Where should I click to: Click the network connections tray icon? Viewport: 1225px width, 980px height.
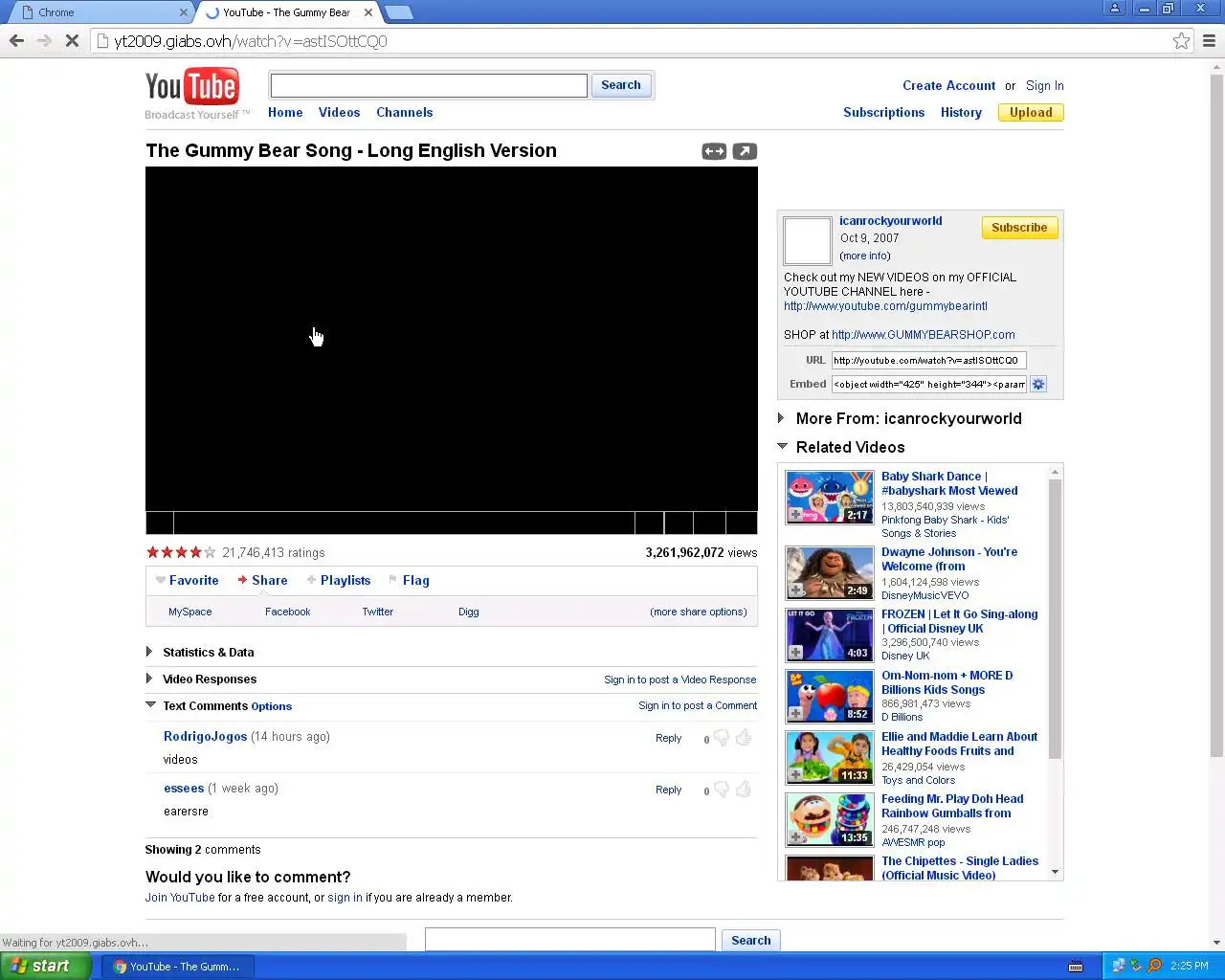(x=1119, y=966)
